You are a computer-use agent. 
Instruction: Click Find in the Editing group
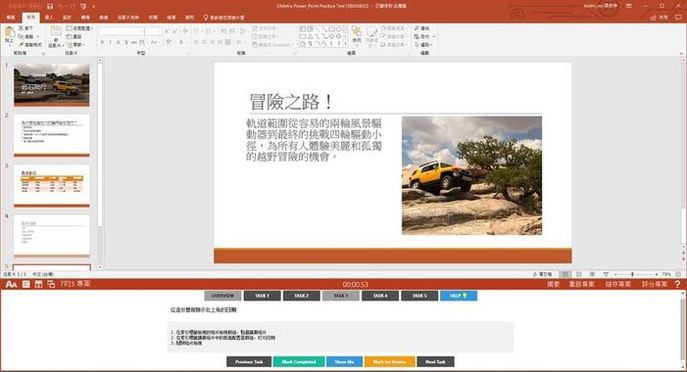(422, 28)
